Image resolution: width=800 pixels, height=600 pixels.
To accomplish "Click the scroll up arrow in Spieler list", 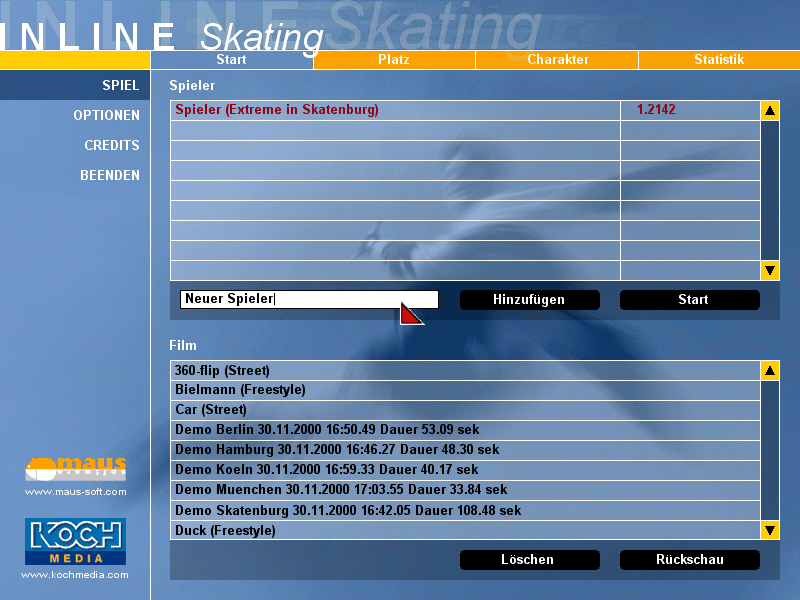I will (x=770, y=110).
